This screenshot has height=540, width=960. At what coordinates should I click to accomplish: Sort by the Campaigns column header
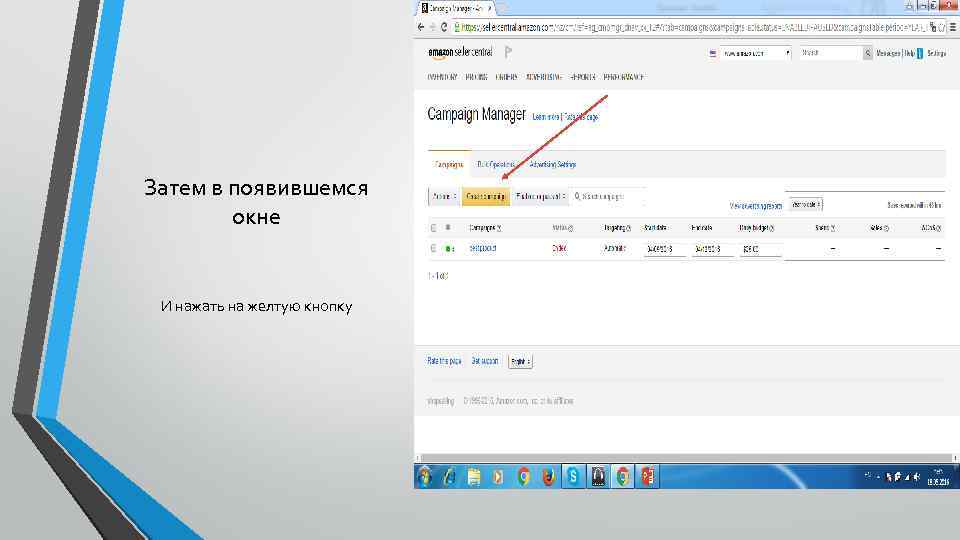[x=484, y=228]
